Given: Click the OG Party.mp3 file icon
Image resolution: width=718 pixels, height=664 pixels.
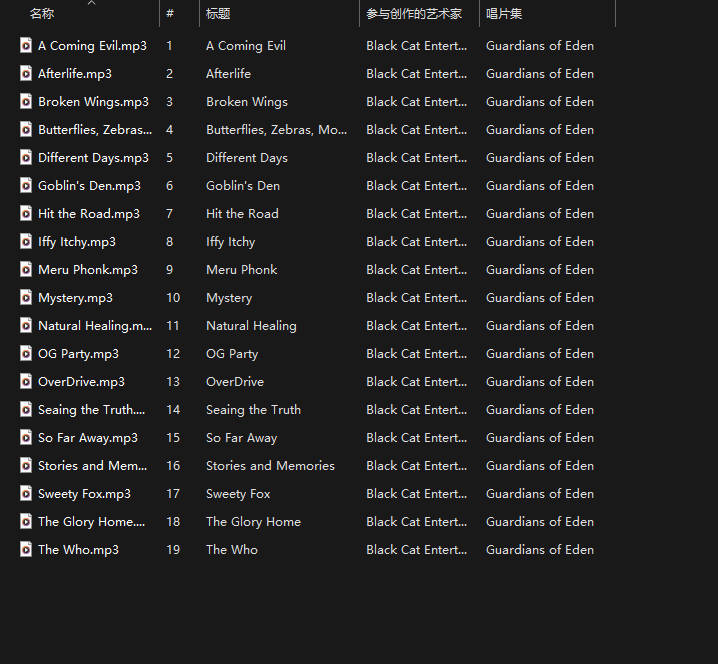Looking at the screenshot, I should pyautogui.click(x=26, y=353).
